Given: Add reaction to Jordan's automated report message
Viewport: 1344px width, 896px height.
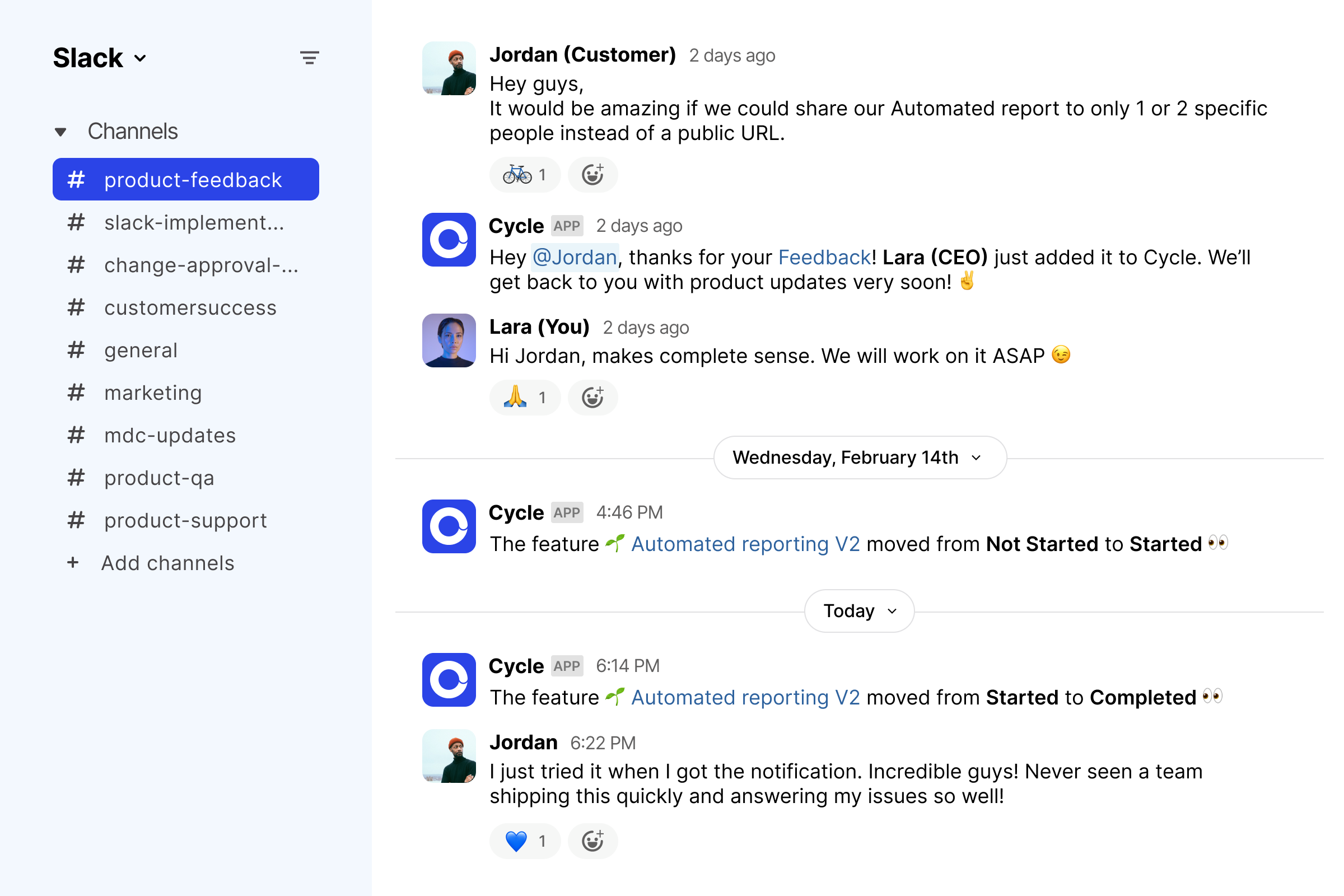Looking at the screenshot, I should (592, 174).
